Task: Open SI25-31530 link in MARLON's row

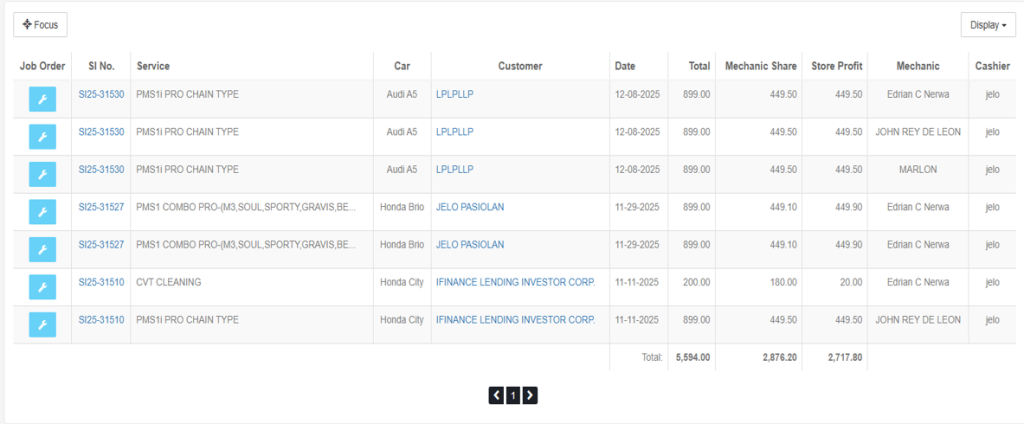Action: [101, 169]
